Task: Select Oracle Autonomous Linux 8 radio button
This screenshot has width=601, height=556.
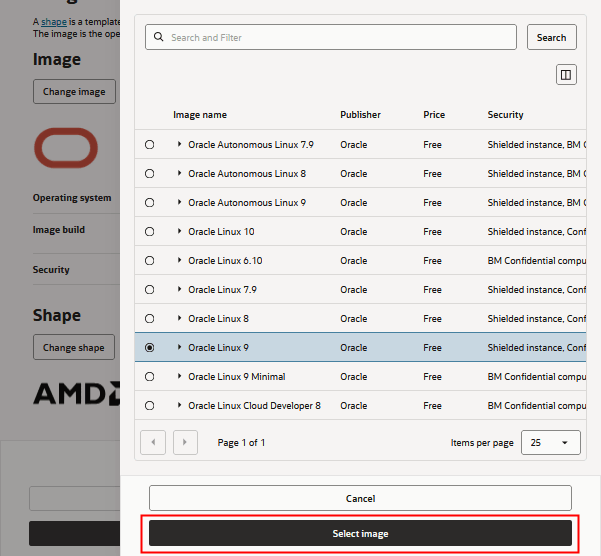Action: point(149,174)
